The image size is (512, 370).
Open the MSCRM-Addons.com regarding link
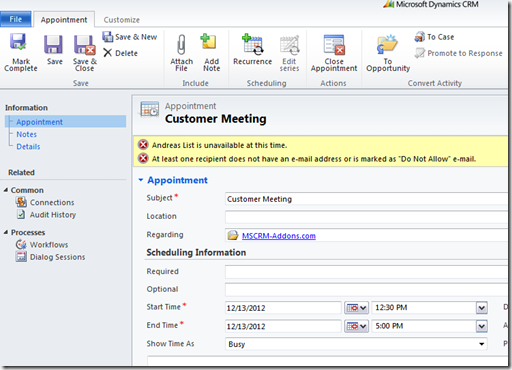pyautogui.click(x=279, y=236)
